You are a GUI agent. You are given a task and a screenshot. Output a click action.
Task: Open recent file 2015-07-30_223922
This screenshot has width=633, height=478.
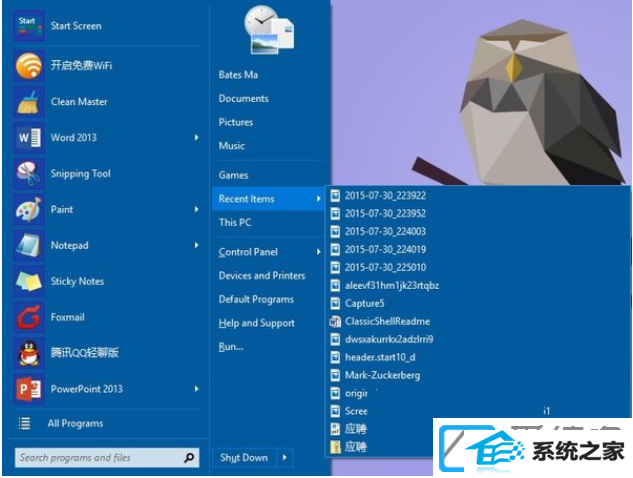click(x=385, y=196)
